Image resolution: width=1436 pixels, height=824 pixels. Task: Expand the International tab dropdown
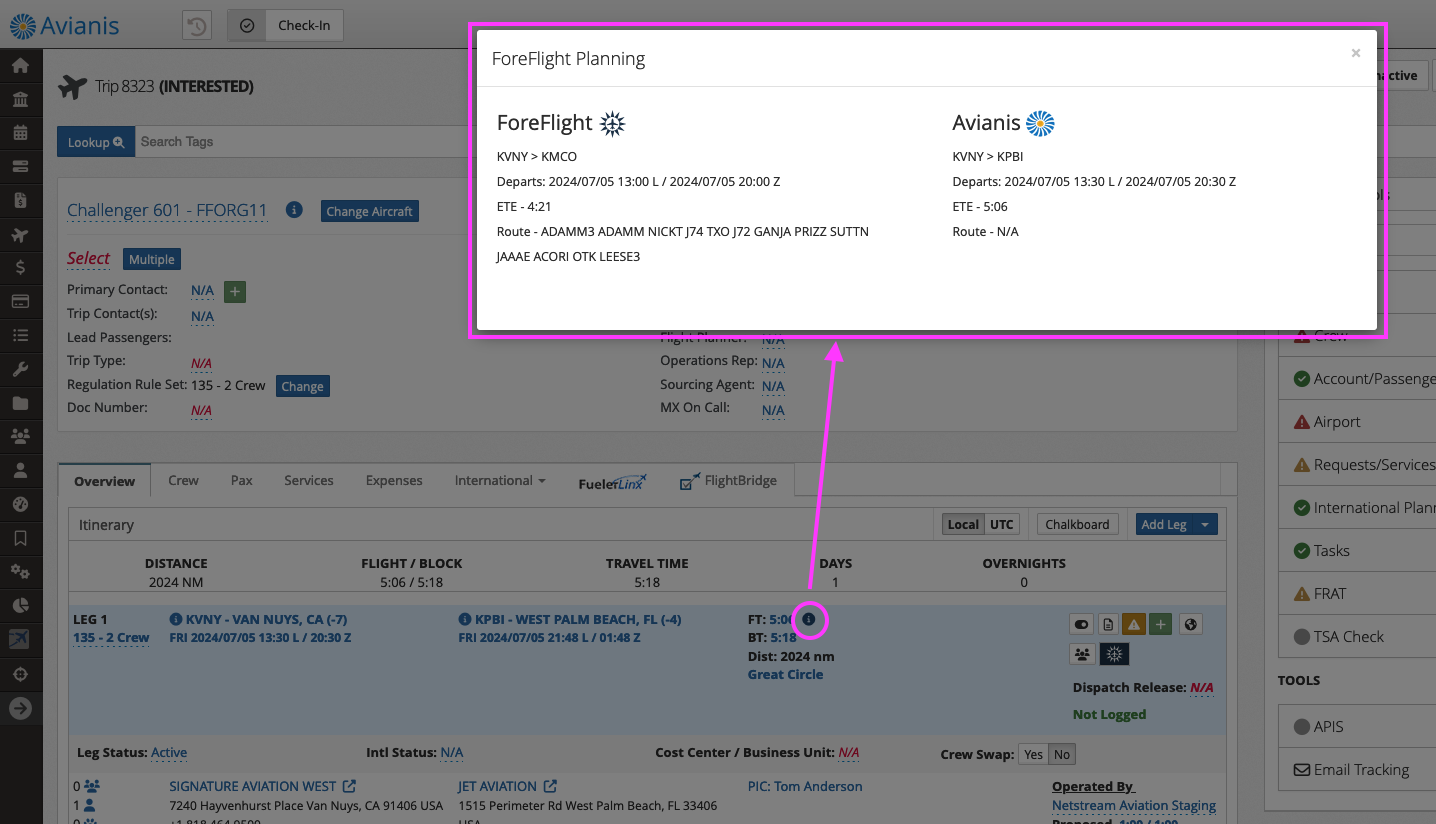(x=500, y=480)
